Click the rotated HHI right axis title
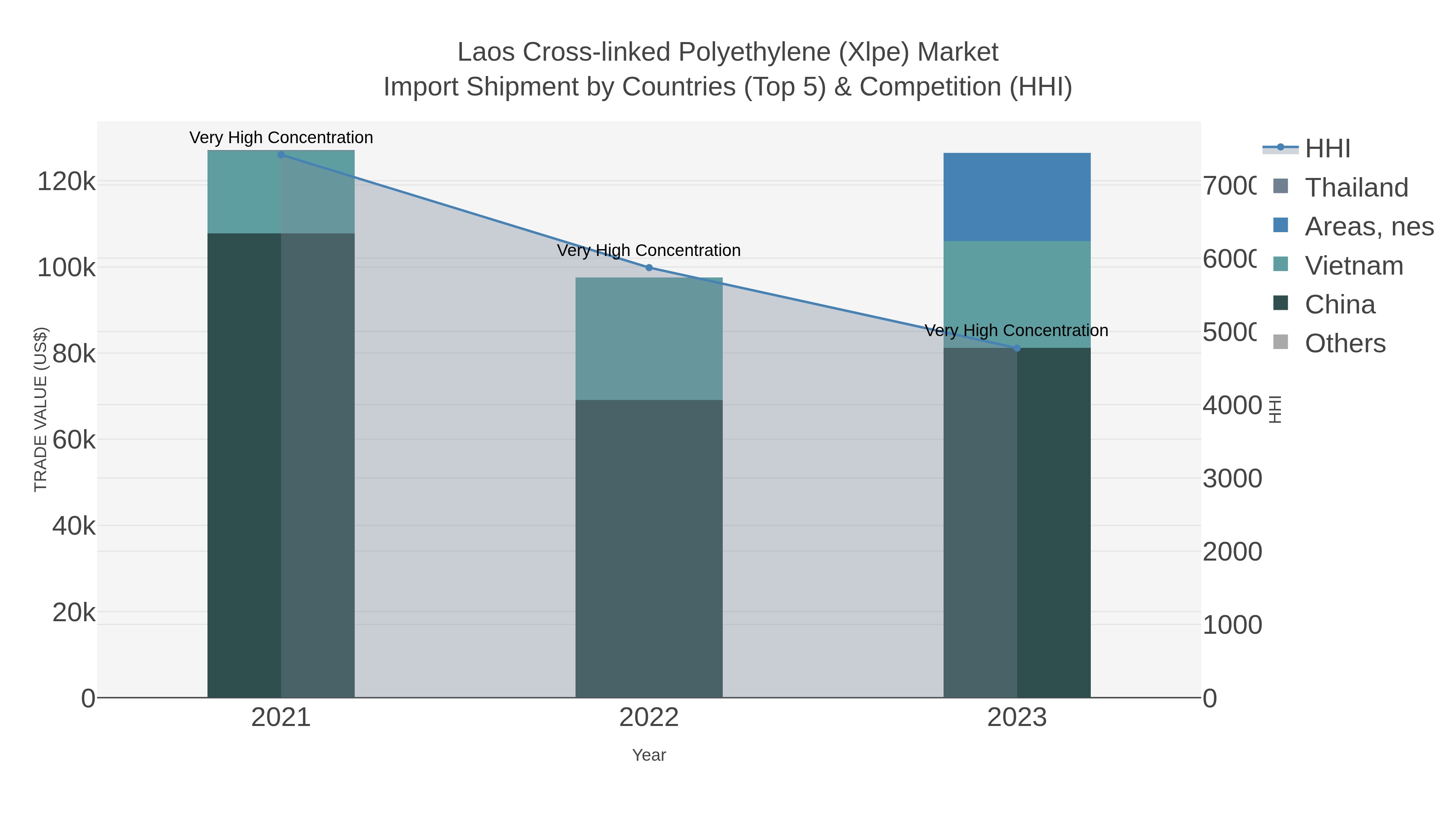Viewport: 1456px width, 819px height. (1275, 409)
